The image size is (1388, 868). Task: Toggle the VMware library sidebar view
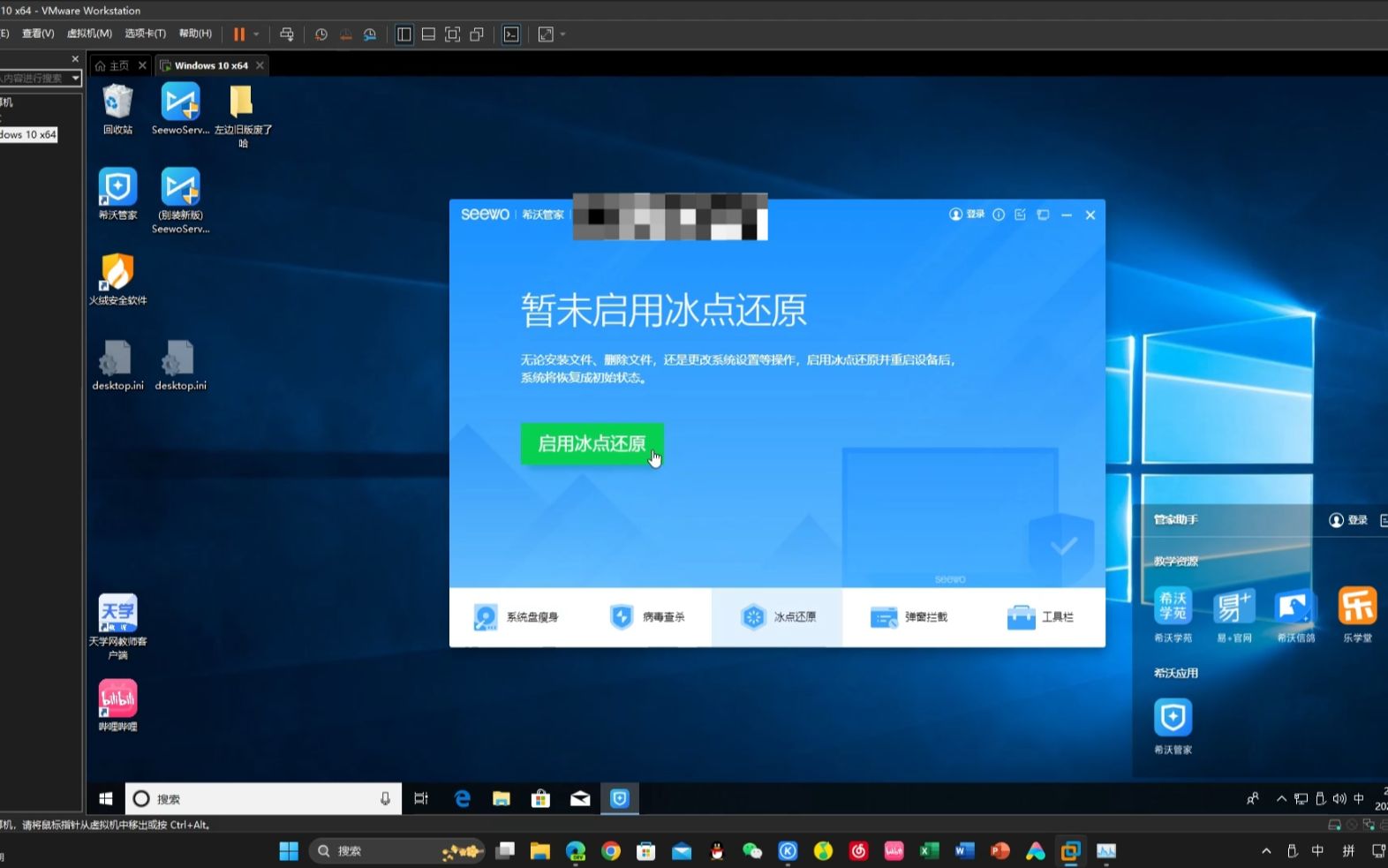tap(404, 34)
